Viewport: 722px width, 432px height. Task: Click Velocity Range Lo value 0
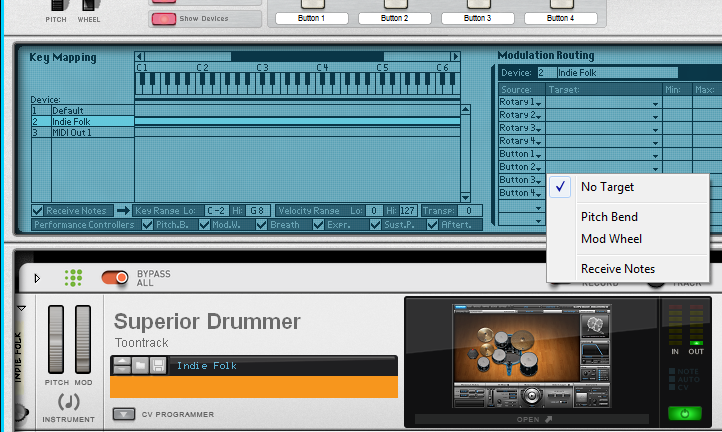click(x=373, y=210)
